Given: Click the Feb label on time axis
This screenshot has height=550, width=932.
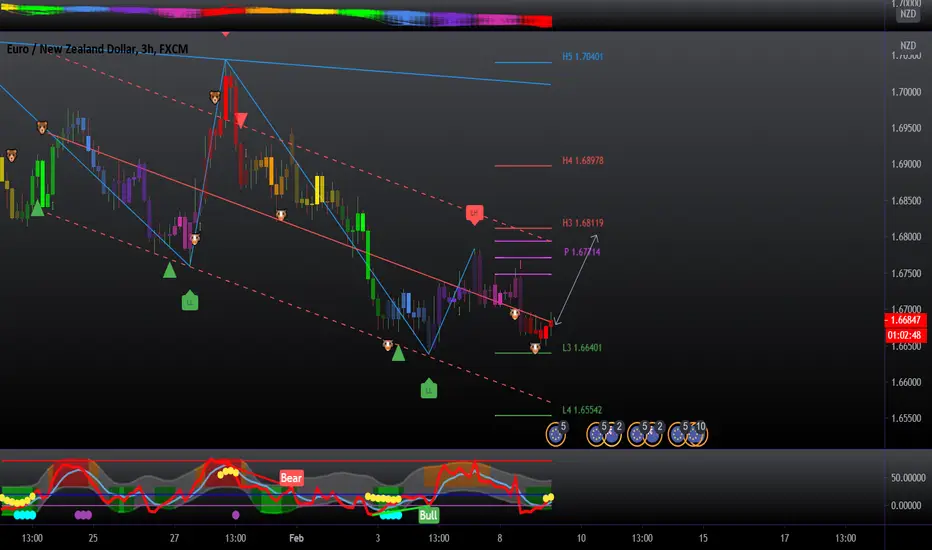Looking at the screenshot, I should [x=296, y=538].
